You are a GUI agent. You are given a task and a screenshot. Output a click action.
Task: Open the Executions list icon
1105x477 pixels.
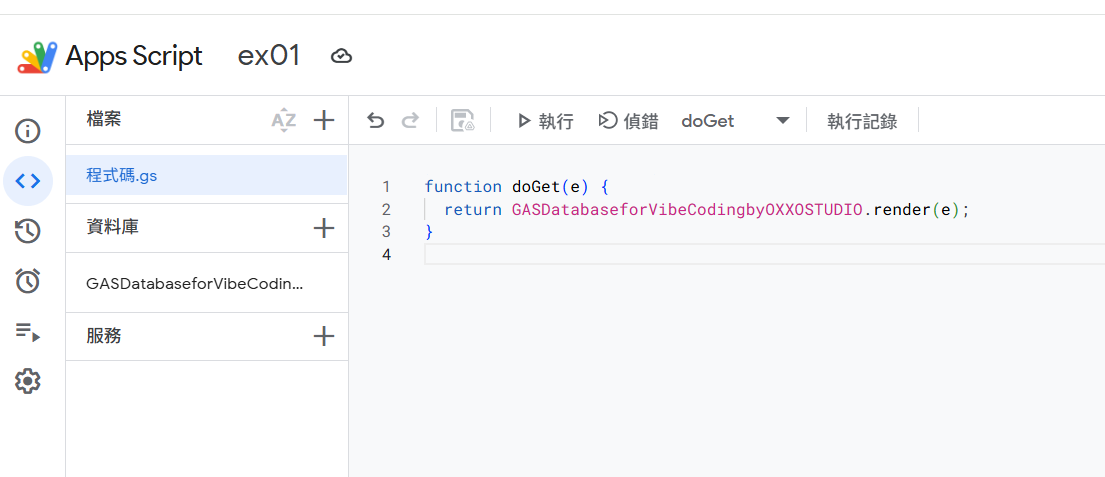(x=28, y=332)
